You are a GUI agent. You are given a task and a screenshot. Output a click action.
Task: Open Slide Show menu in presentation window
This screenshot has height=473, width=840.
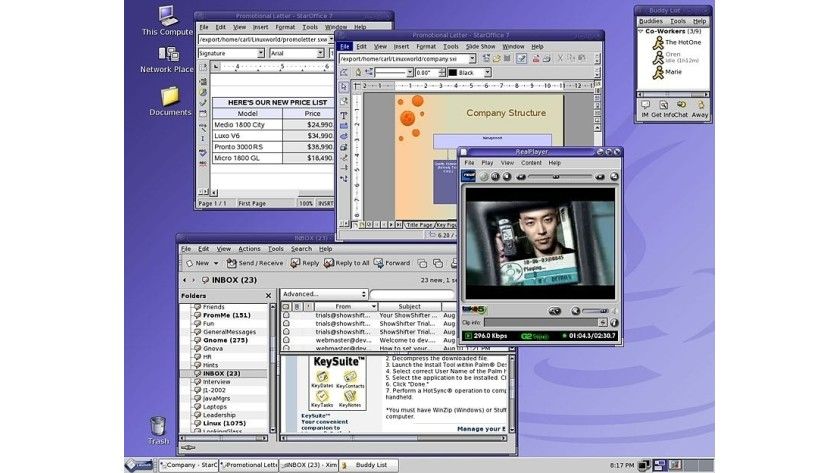click(480, 47)
